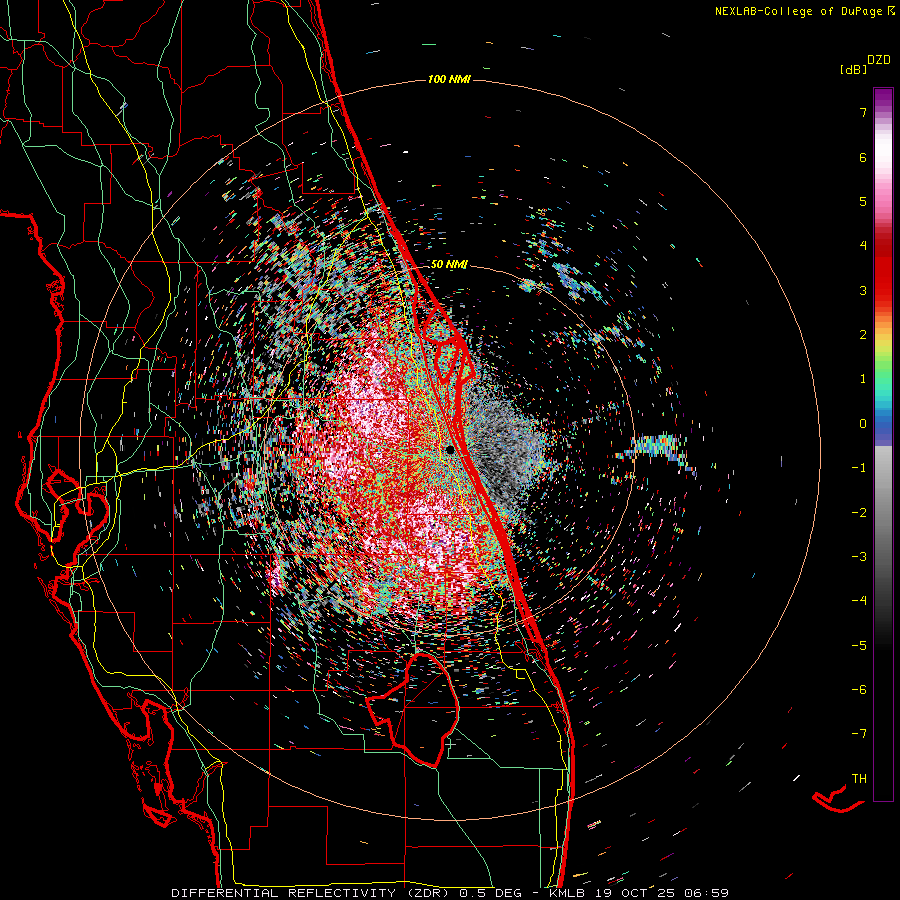Click the 6 value on the color scale
The height and width of the screenshot is (900, 900).
[x=863, y=157]
